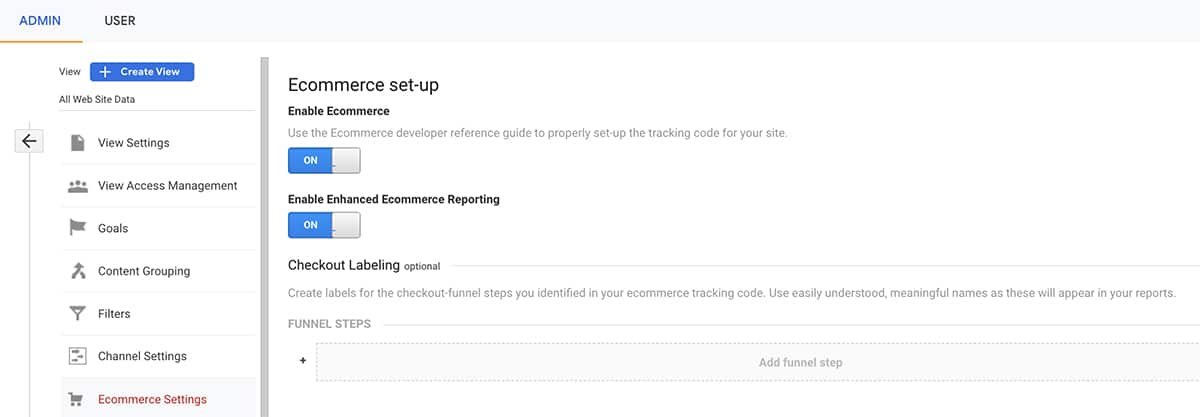Viewport: 1200px width, 417px height.
Task: Click the View Settings document icon
Action: click(77, 143)
